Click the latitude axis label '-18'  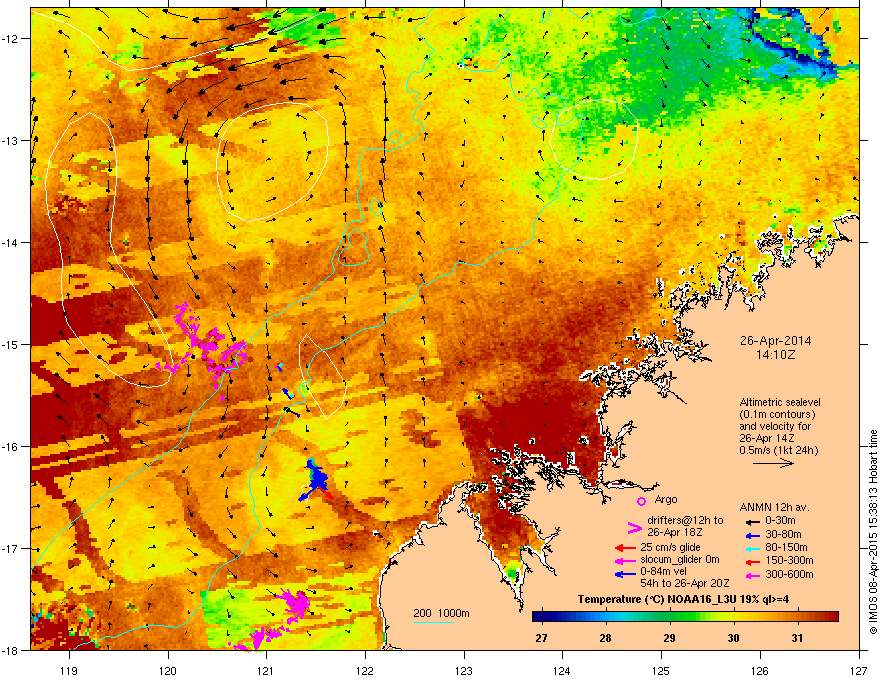(x=10, y=650)
